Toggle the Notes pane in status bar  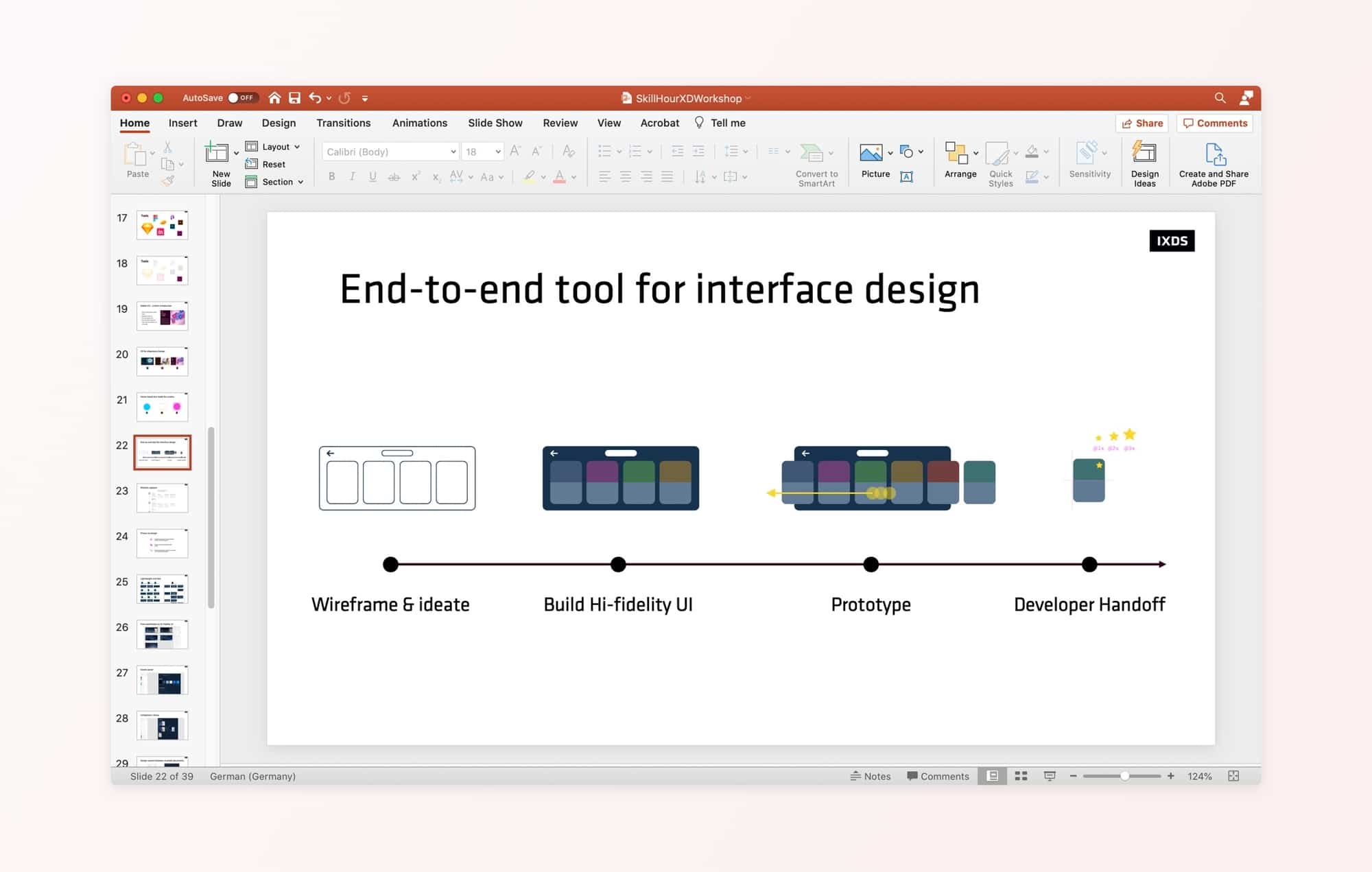870,776
